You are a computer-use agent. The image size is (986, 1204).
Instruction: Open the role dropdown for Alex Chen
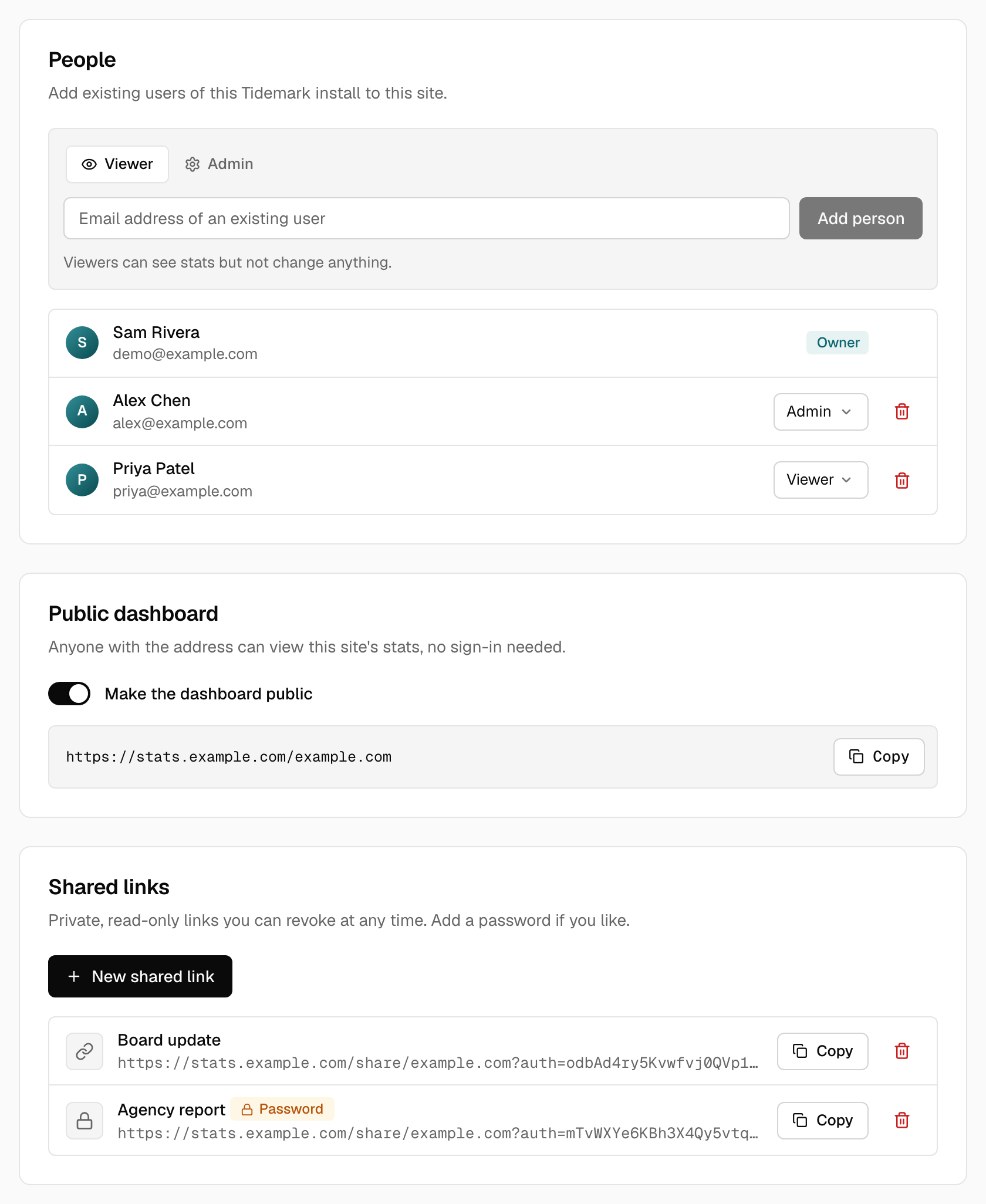point(820,411)
